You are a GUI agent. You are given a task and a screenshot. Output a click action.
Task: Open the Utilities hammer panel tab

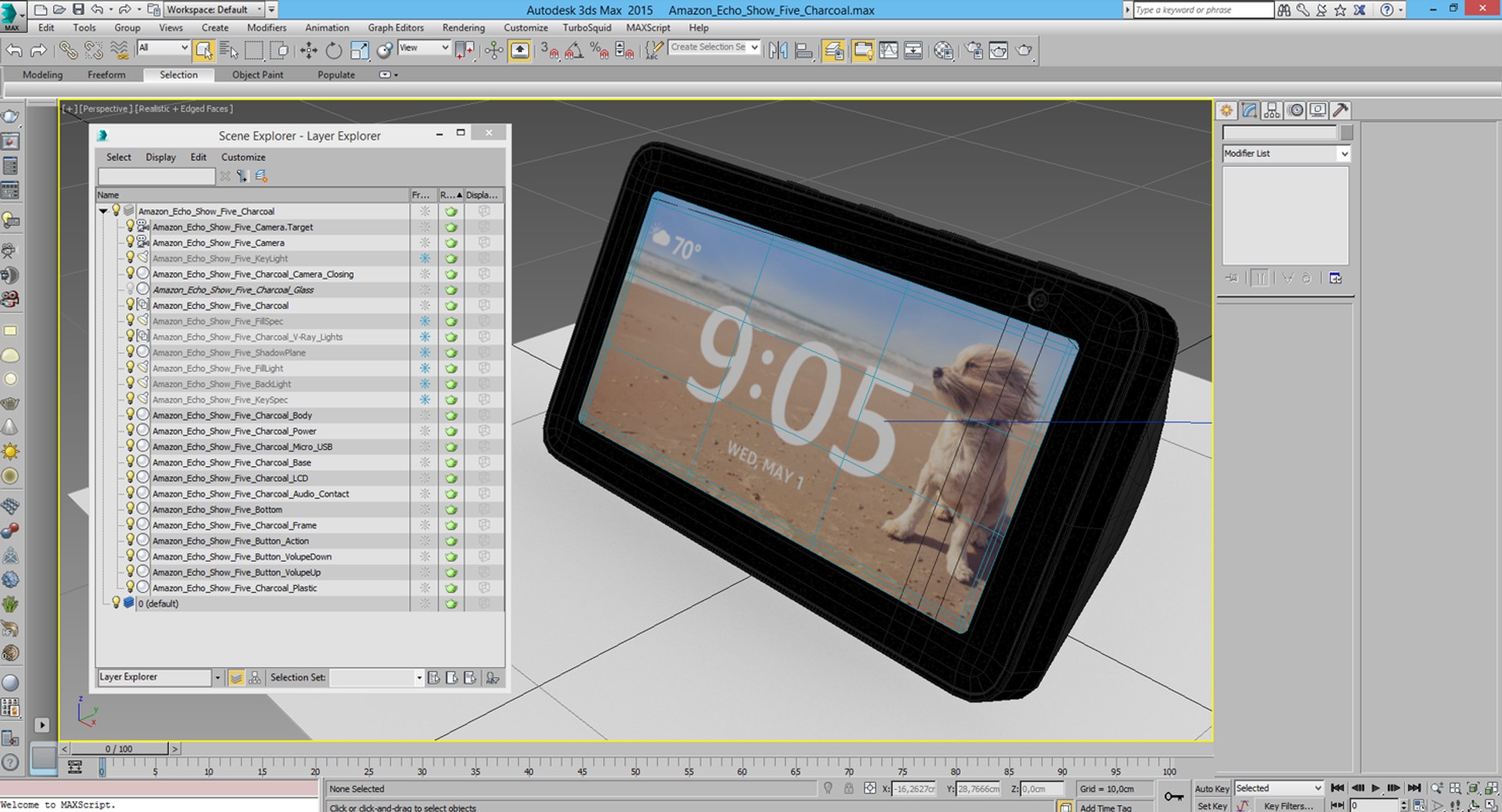click(x=1340, y=110)
